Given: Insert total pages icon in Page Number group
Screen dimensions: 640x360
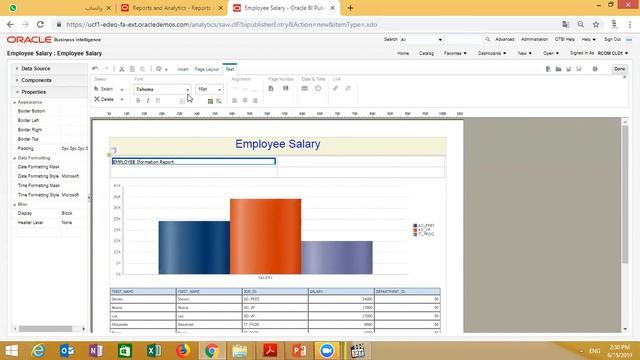Looking at the screenshot, I should tap(286, 88).
